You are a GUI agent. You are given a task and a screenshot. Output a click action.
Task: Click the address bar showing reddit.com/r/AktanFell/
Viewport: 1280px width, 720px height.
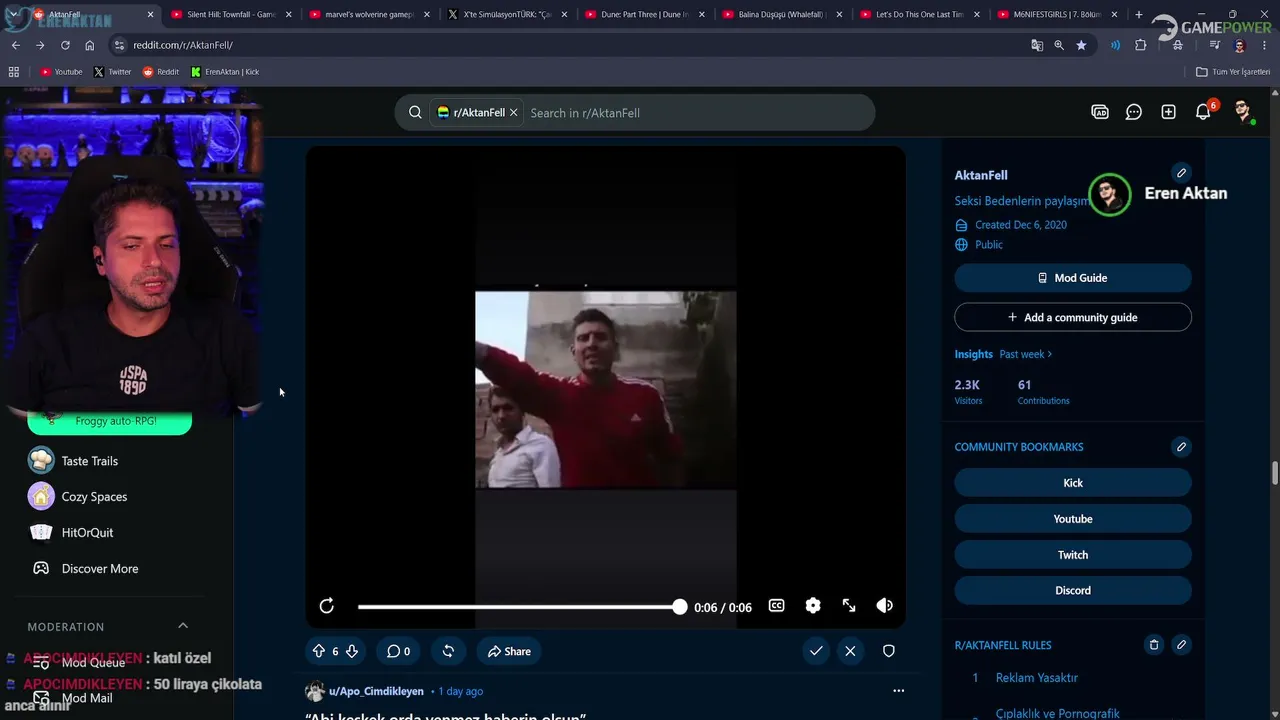coord(570,45)
